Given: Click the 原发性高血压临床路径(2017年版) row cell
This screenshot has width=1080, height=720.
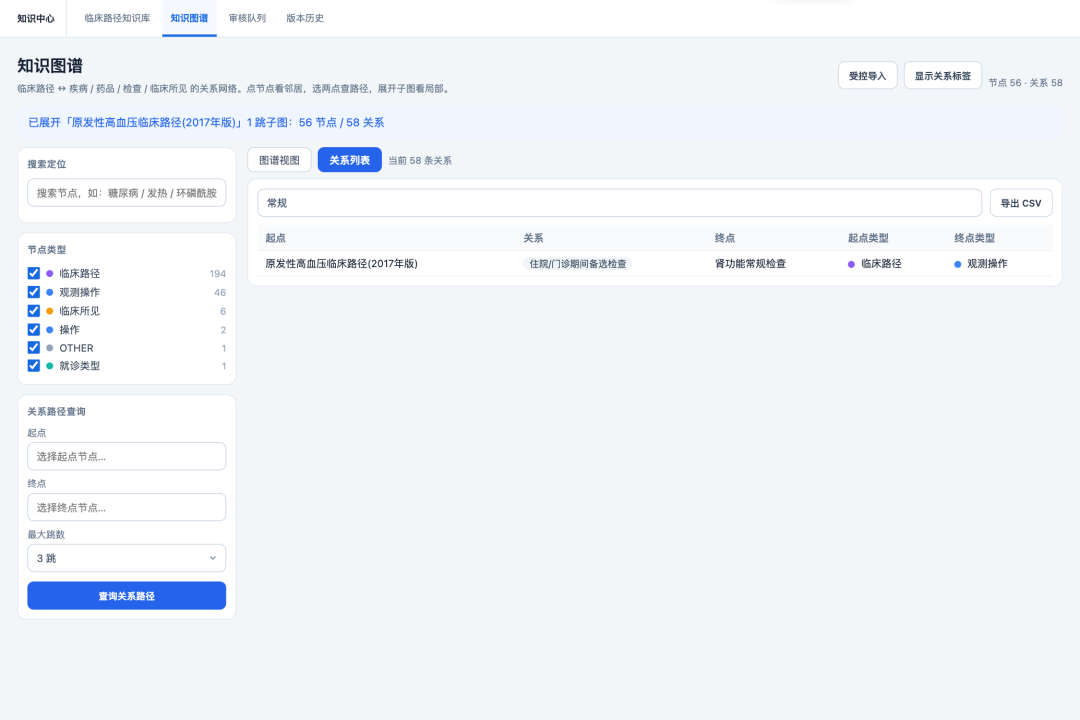Looking at the screenshot, I should (x=342, y=263).
